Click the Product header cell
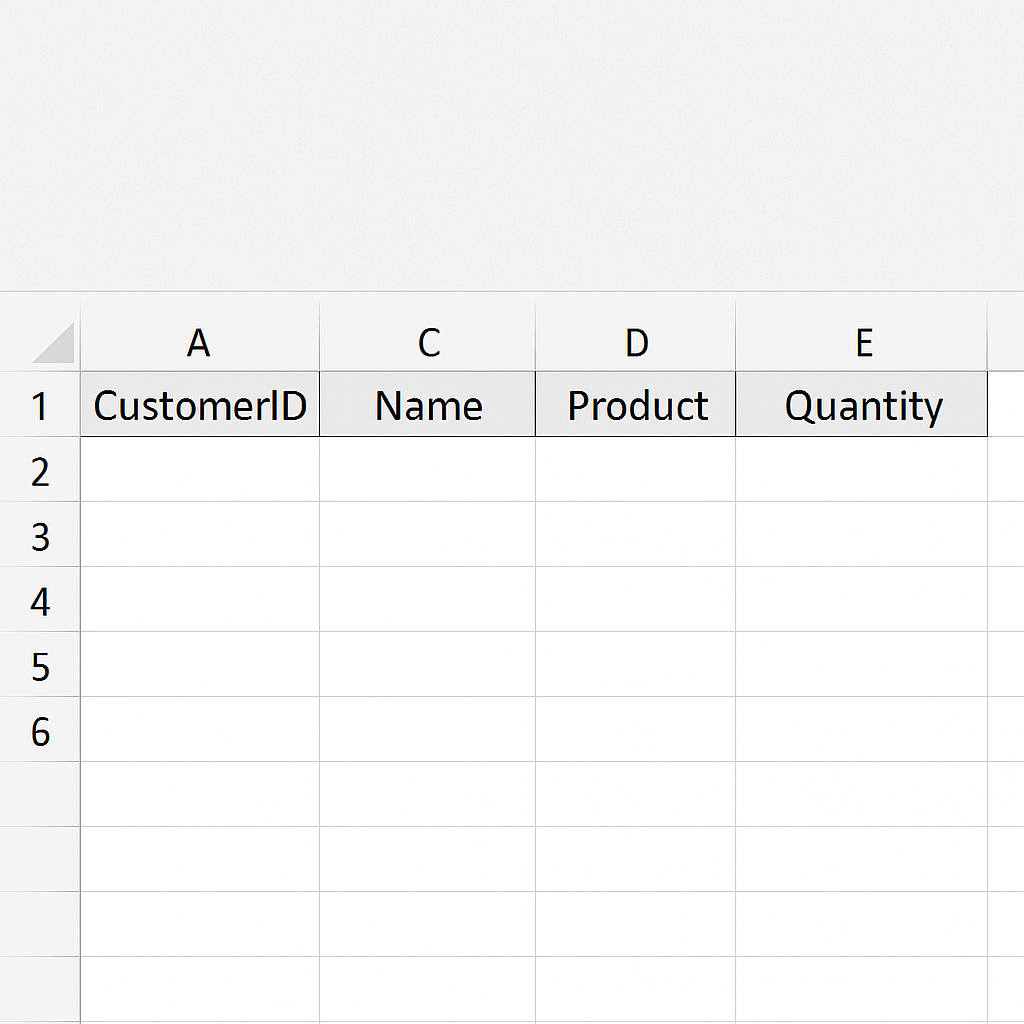Viewport: 1024px width, 1024px height. click(635, 404)
